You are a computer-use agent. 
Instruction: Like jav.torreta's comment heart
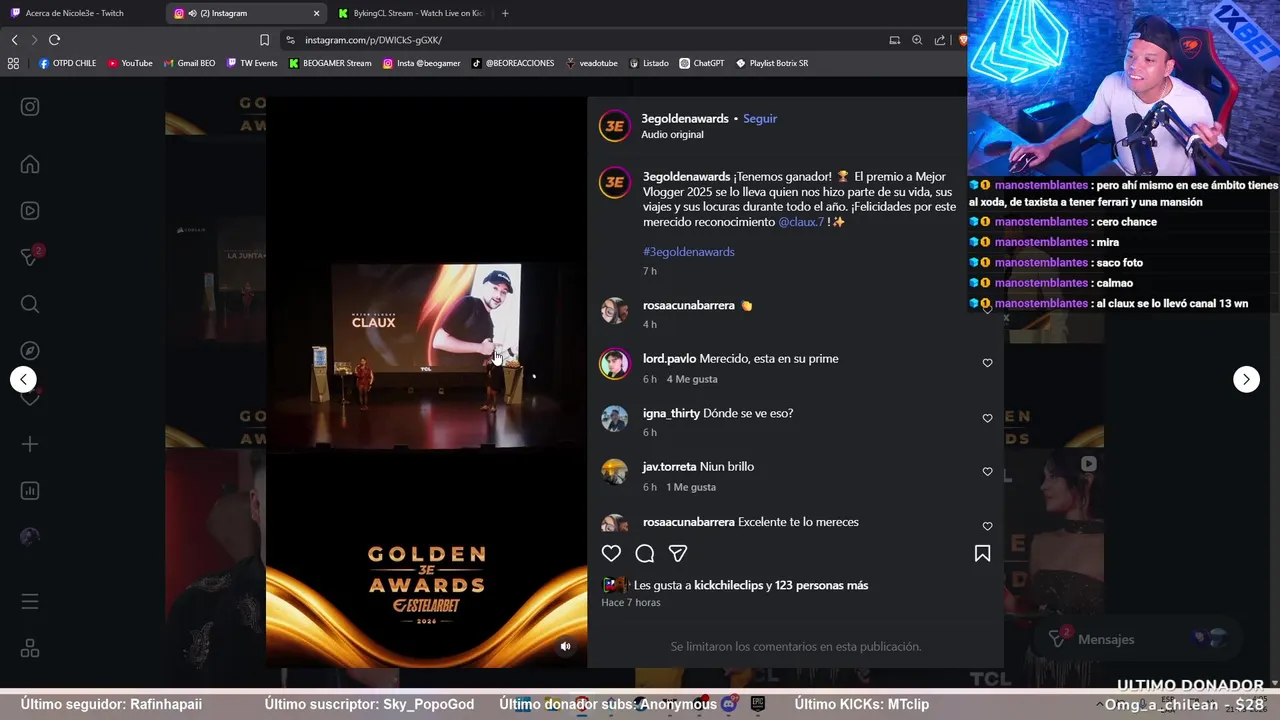pyautogui.click(x=987, y=471)
